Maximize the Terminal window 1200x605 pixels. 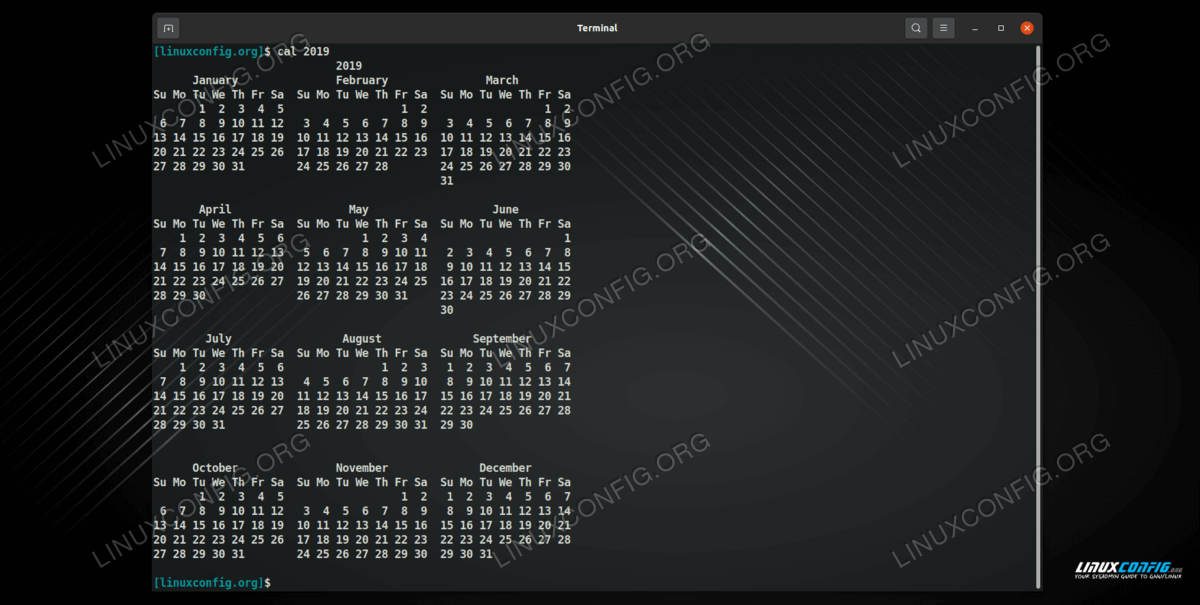coord(1001,28)
